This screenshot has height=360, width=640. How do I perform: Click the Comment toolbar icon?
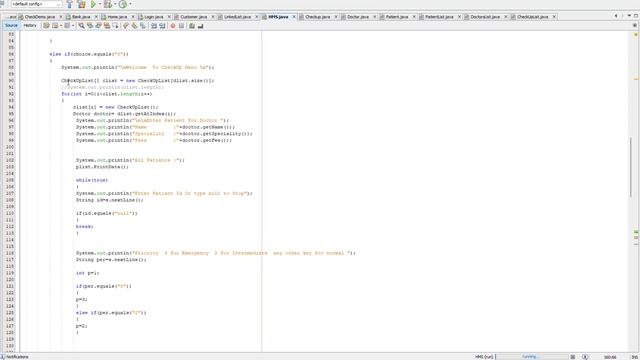[x=192, y=26]
